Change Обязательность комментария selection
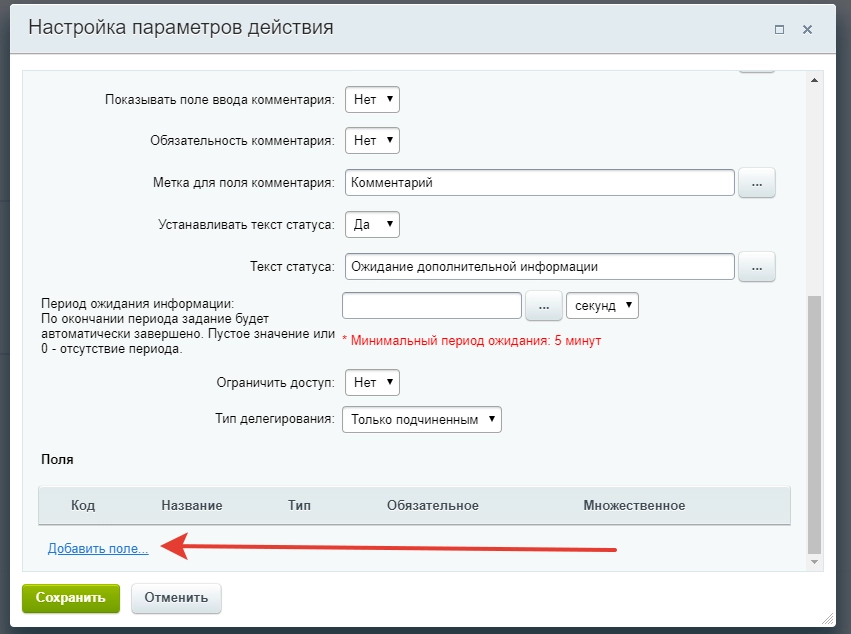Image resolution: width=851 pixels, height=634 pixels. coord(372,140)
